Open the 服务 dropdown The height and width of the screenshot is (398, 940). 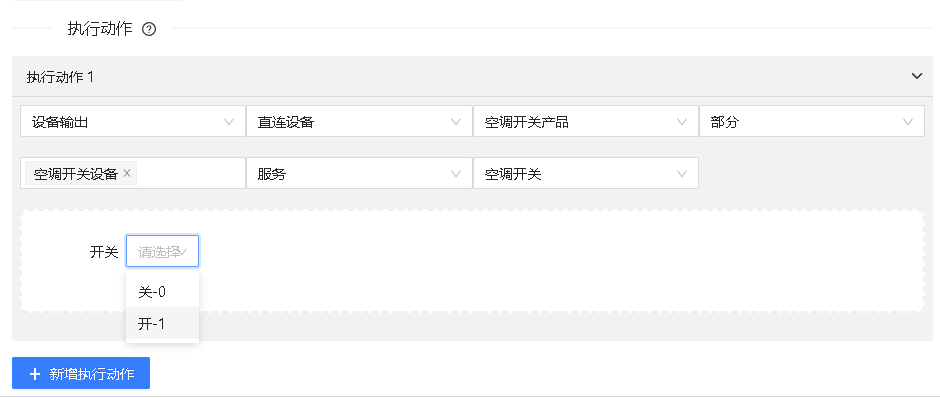tap(359, 173)
